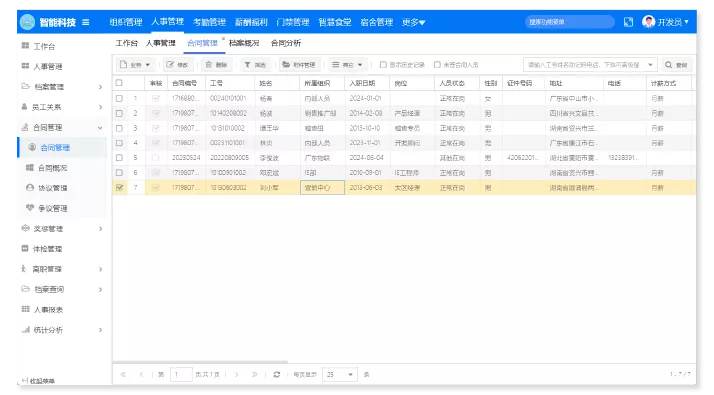Screen dimensions: 714x395
Task: Check the row 4 checkbox for 00231101001
Action: point(119,143)
